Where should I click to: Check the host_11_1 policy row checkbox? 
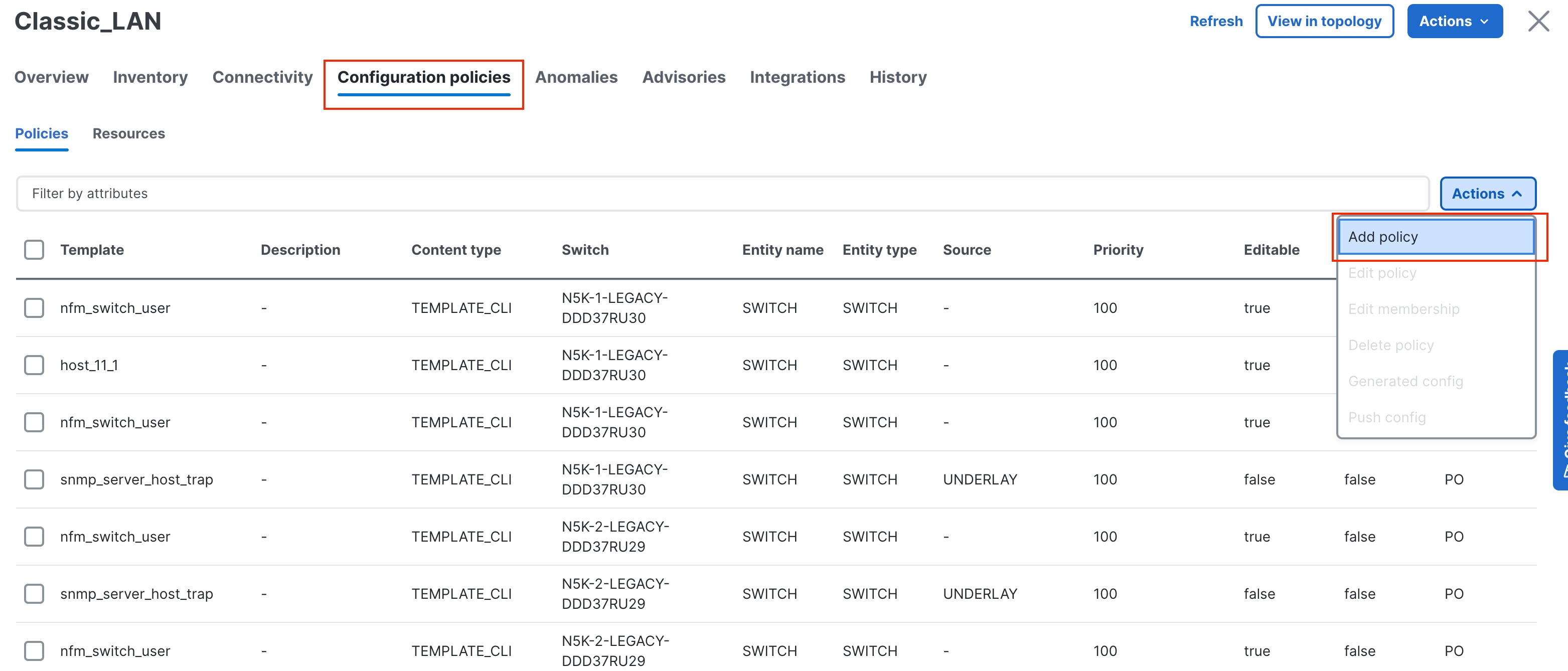pyautogui.click(x=34, y=365)
